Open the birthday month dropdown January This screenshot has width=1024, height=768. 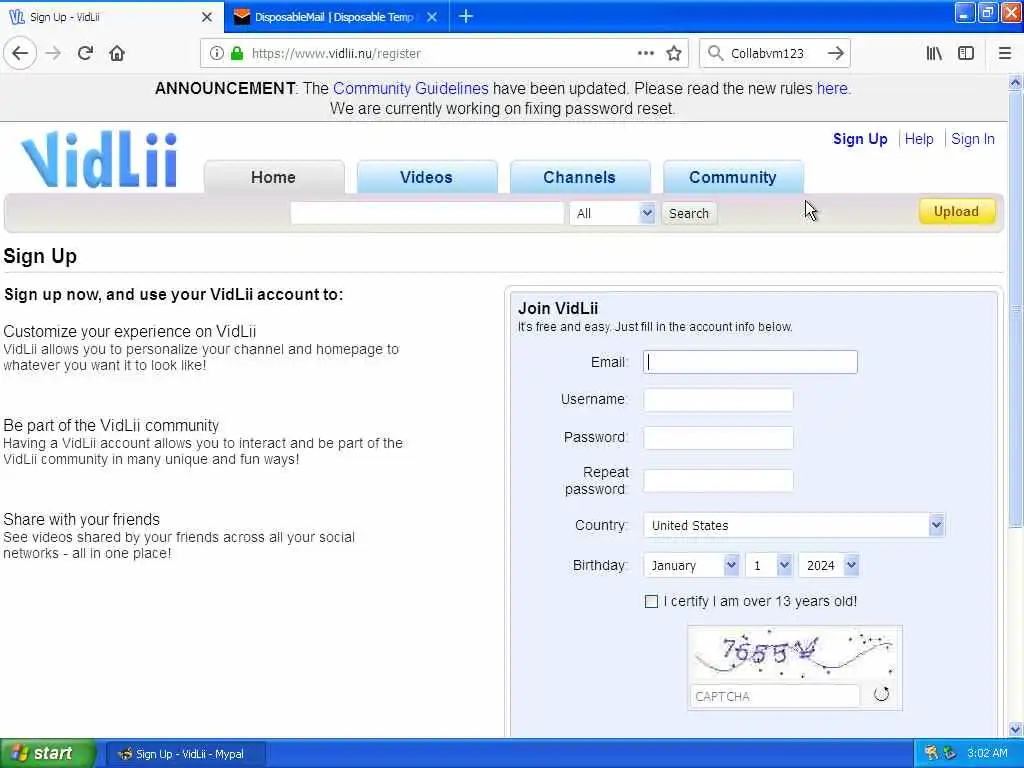pos(691,566)
